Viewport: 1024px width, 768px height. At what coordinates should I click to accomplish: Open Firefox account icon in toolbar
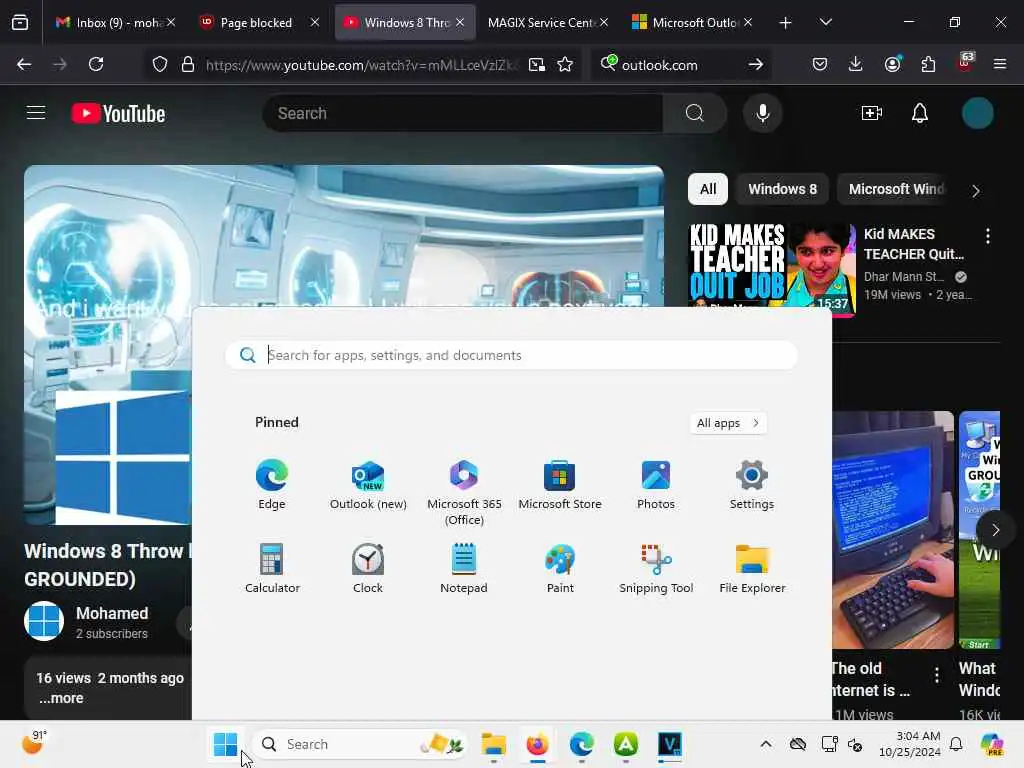pos(893,64)
